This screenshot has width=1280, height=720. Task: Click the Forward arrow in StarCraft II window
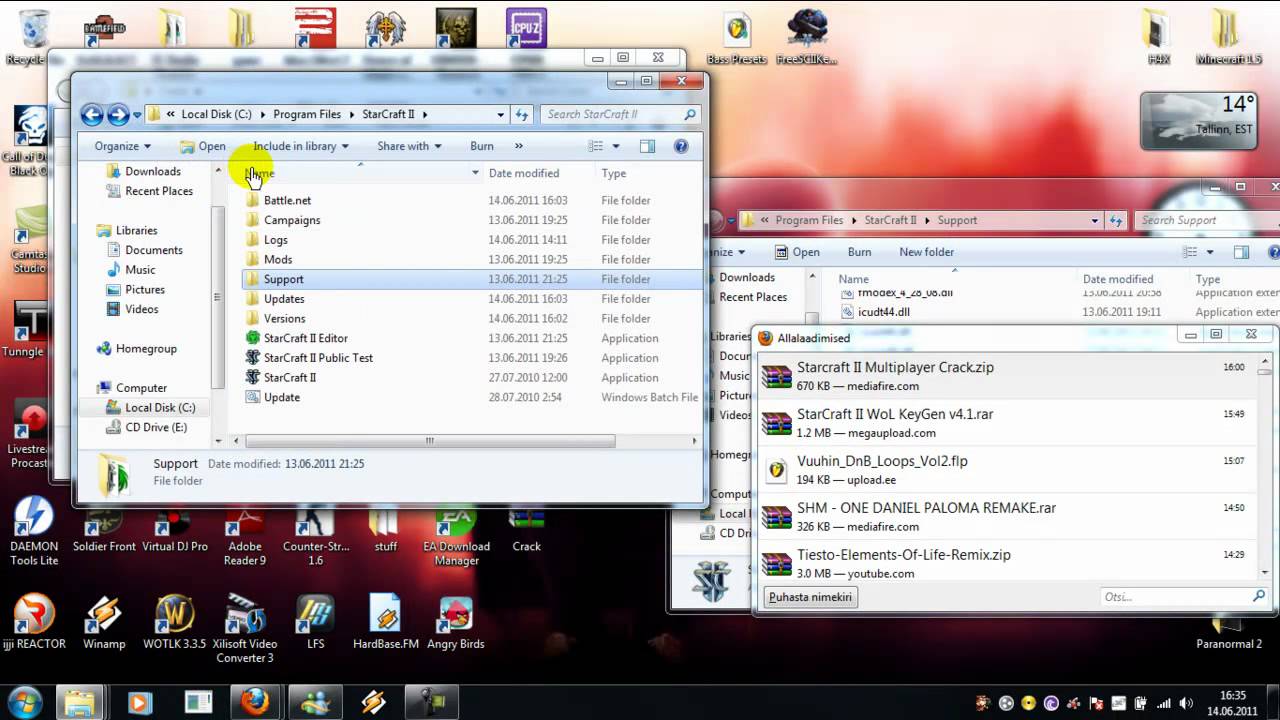point(118,115)
